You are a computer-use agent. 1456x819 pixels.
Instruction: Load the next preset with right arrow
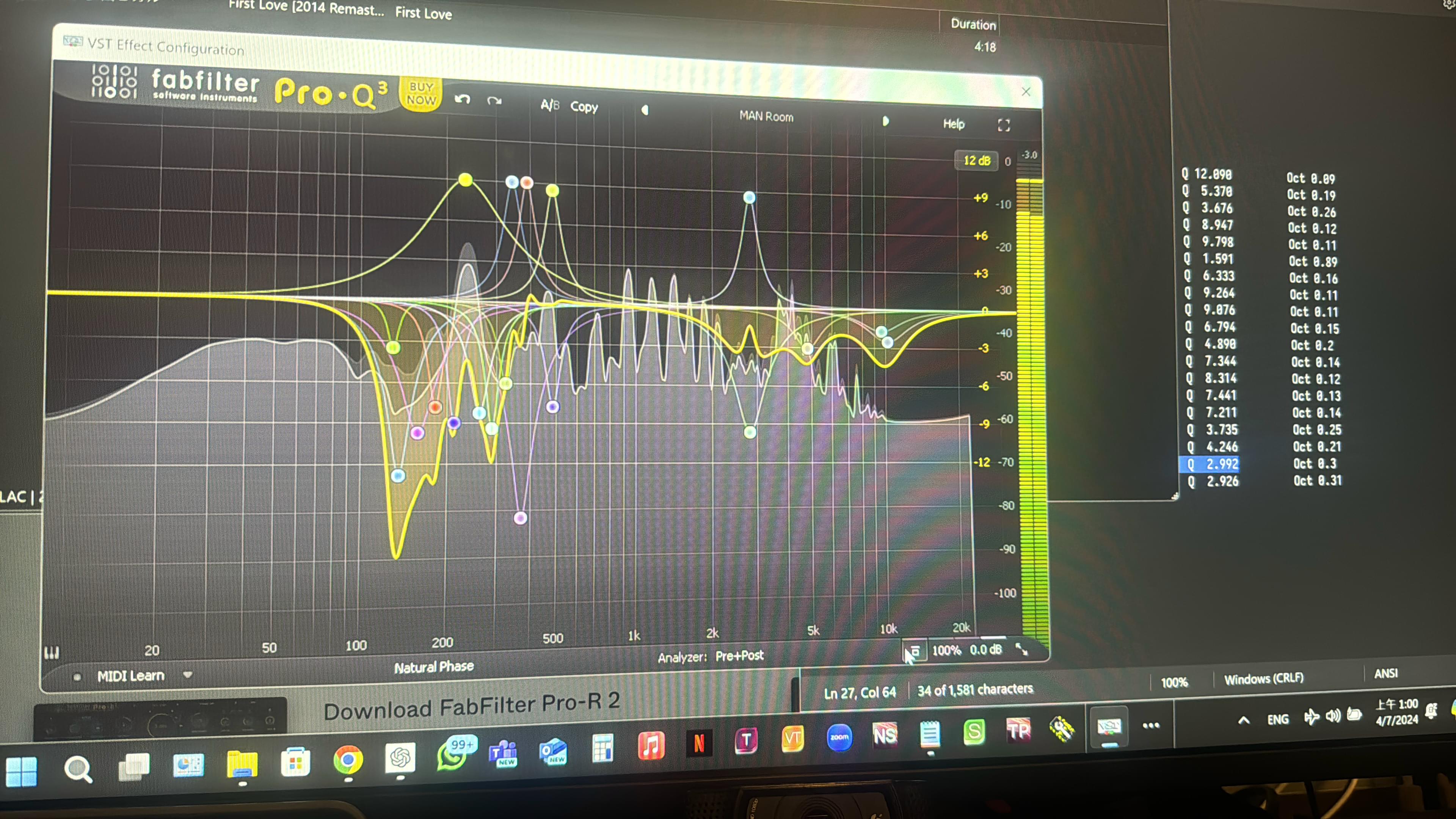(885, 121)
